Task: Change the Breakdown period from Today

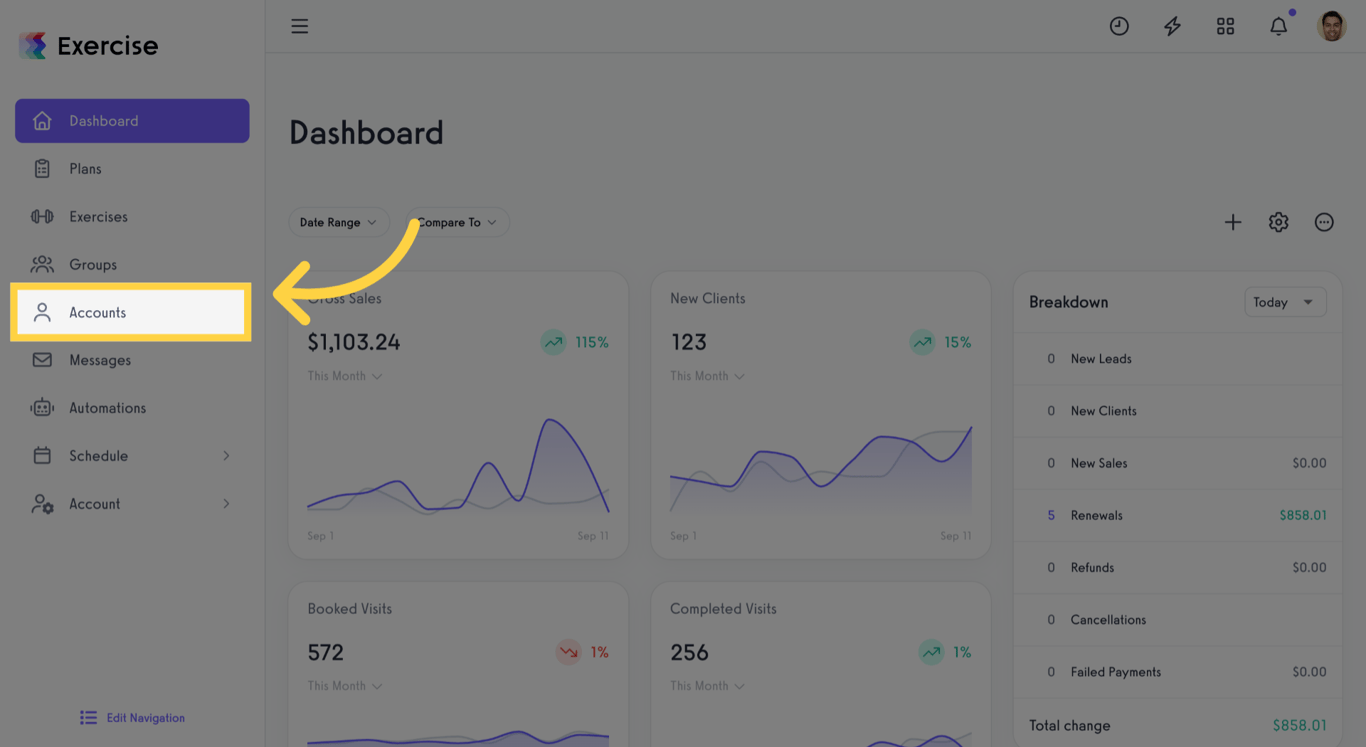Action: pos(1285,302)
